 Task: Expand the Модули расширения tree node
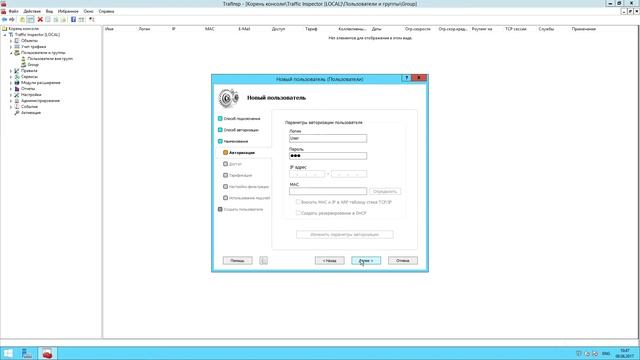(x=11, y=82)
